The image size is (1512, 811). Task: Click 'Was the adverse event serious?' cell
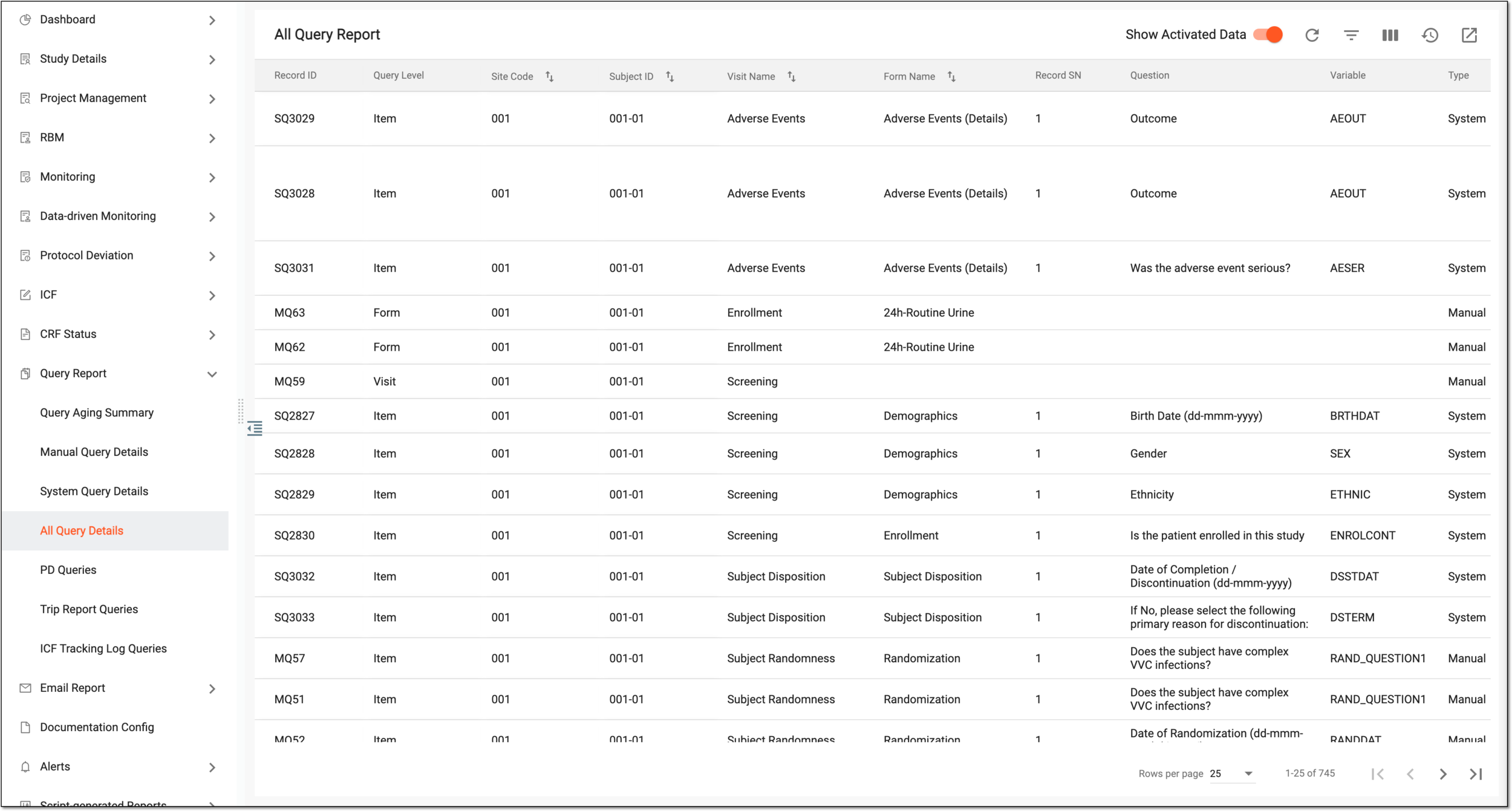[1210, 268]
